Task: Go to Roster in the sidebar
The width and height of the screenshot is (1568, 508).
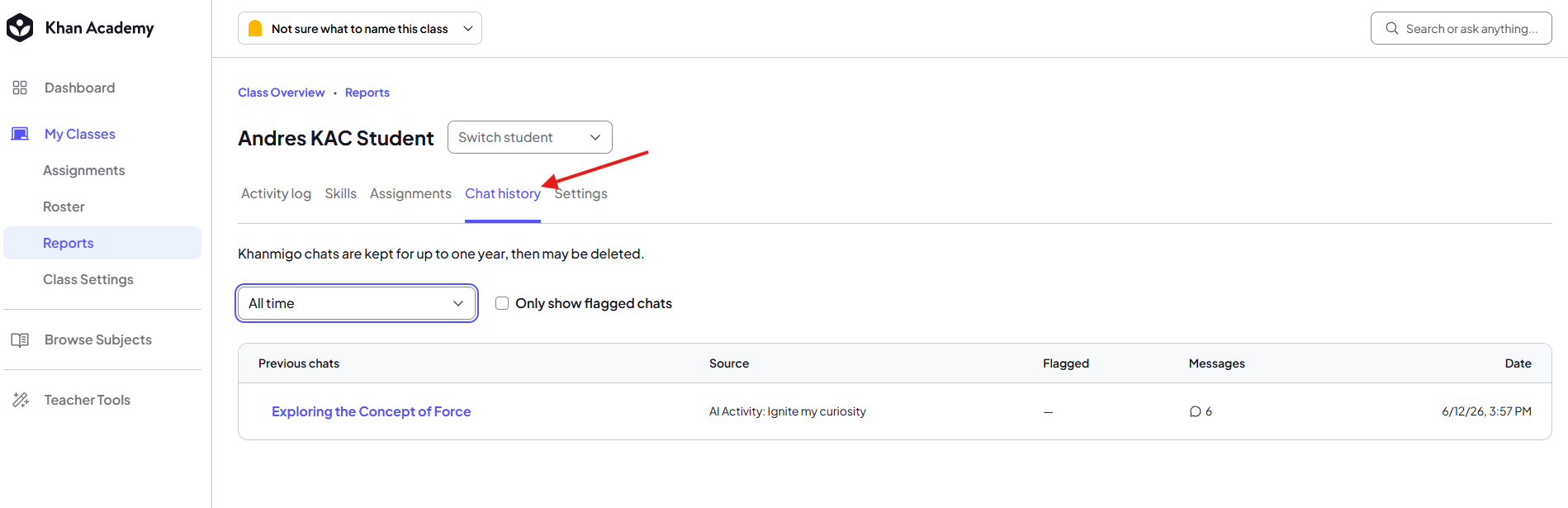Action: click(x=64, y=207)
